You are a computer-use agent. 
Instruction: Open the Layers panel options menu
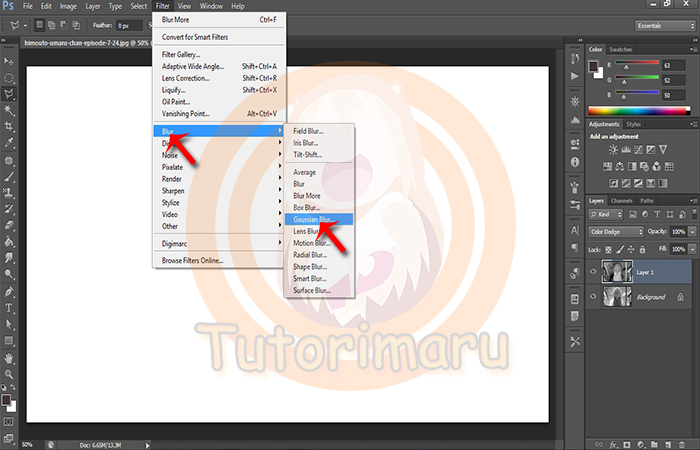click(694, 200)
